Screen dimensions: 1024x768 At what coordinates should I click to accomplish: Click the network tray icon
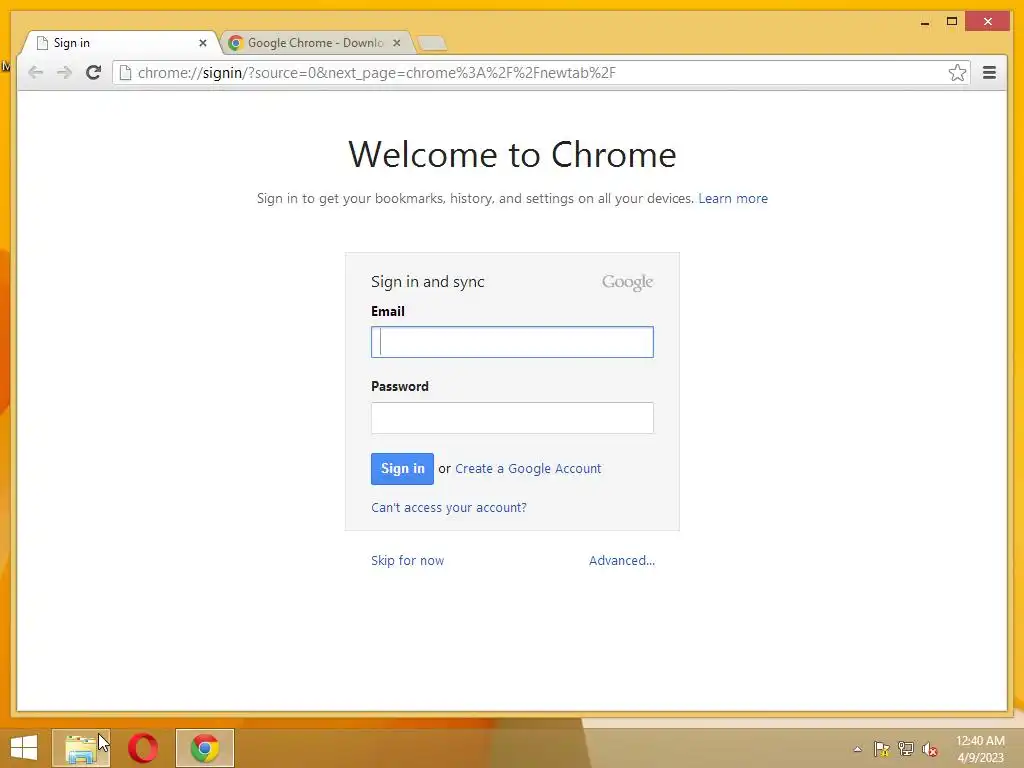(906, 749)
